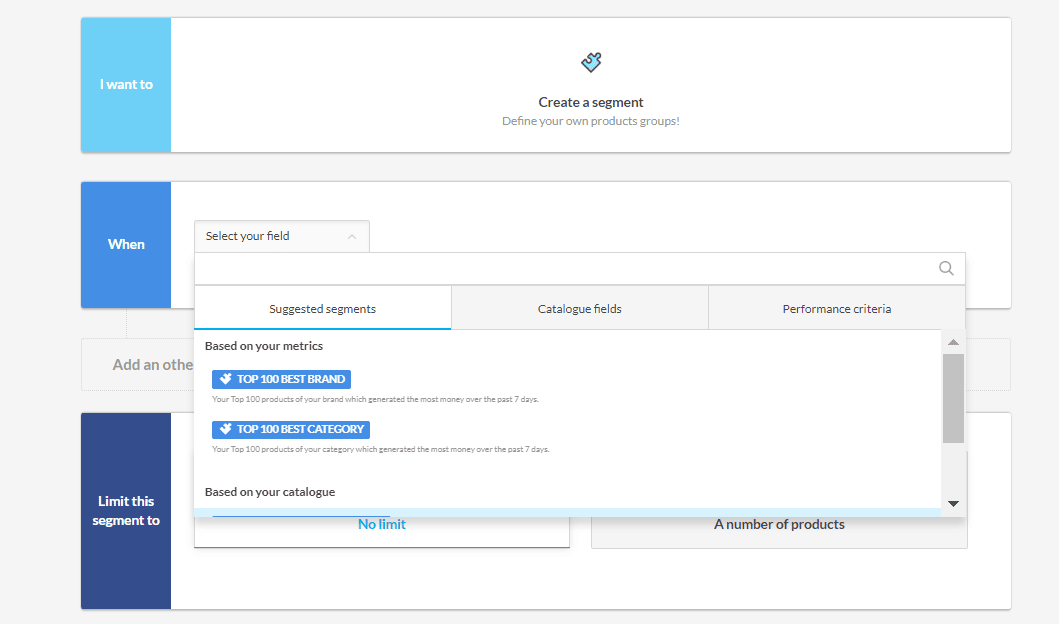This screenshot has width=1059, height=624.
Task: Choose the A number of products option
Action: coord(779,525)
